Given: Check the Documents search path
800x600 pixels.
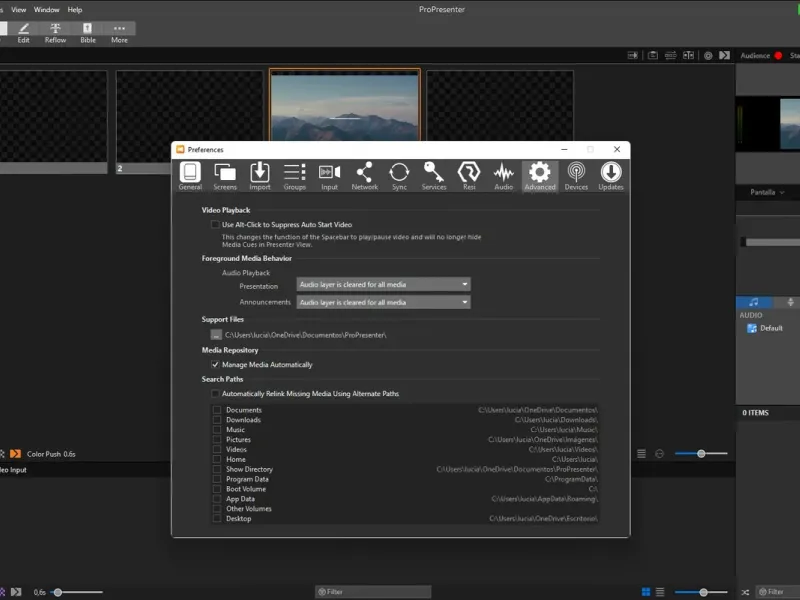Looking at the screenshot, I should (x=217, y=410).
